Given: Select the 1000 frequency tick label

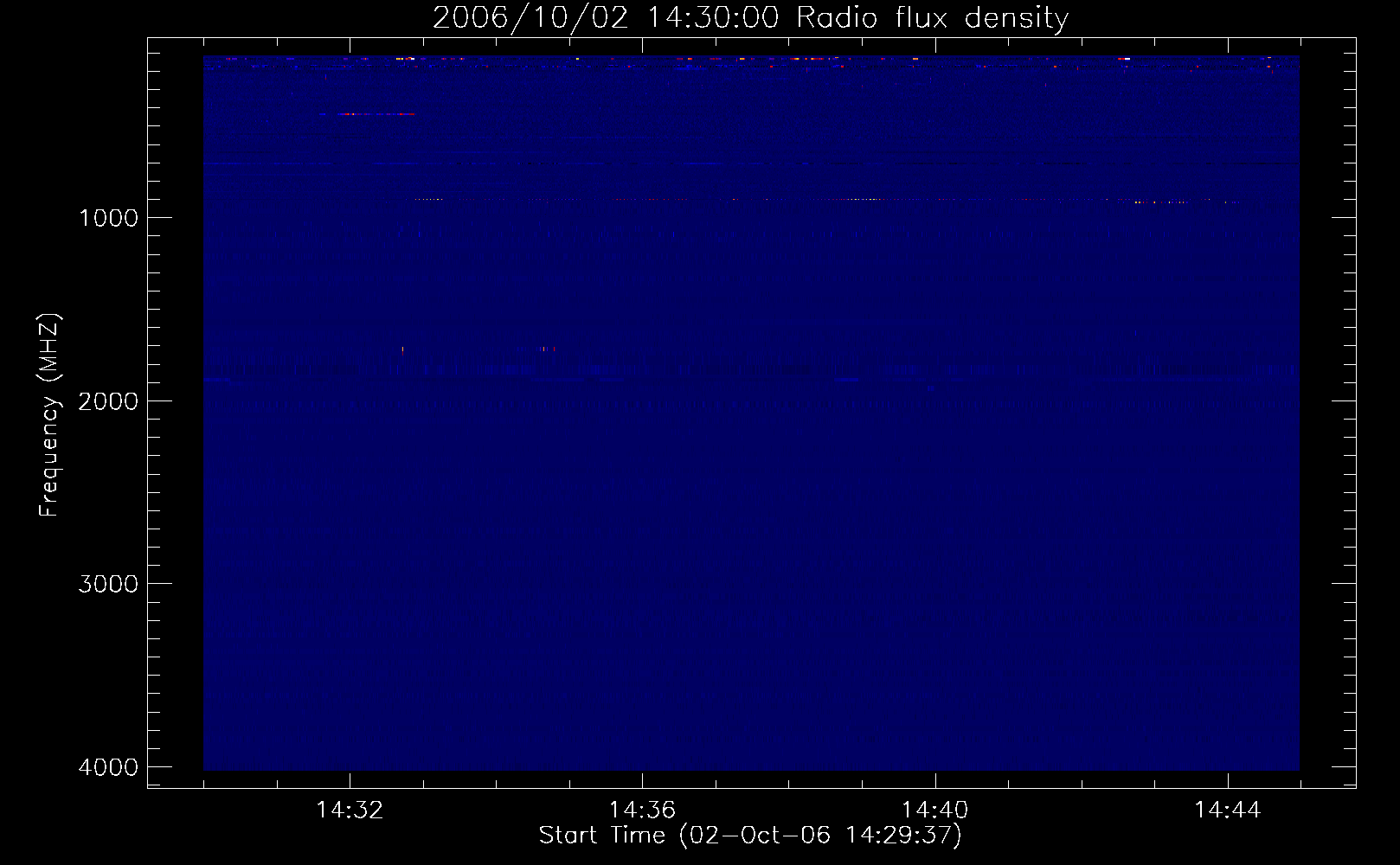Looking at the screenshot, I should (x=108, y=218).
